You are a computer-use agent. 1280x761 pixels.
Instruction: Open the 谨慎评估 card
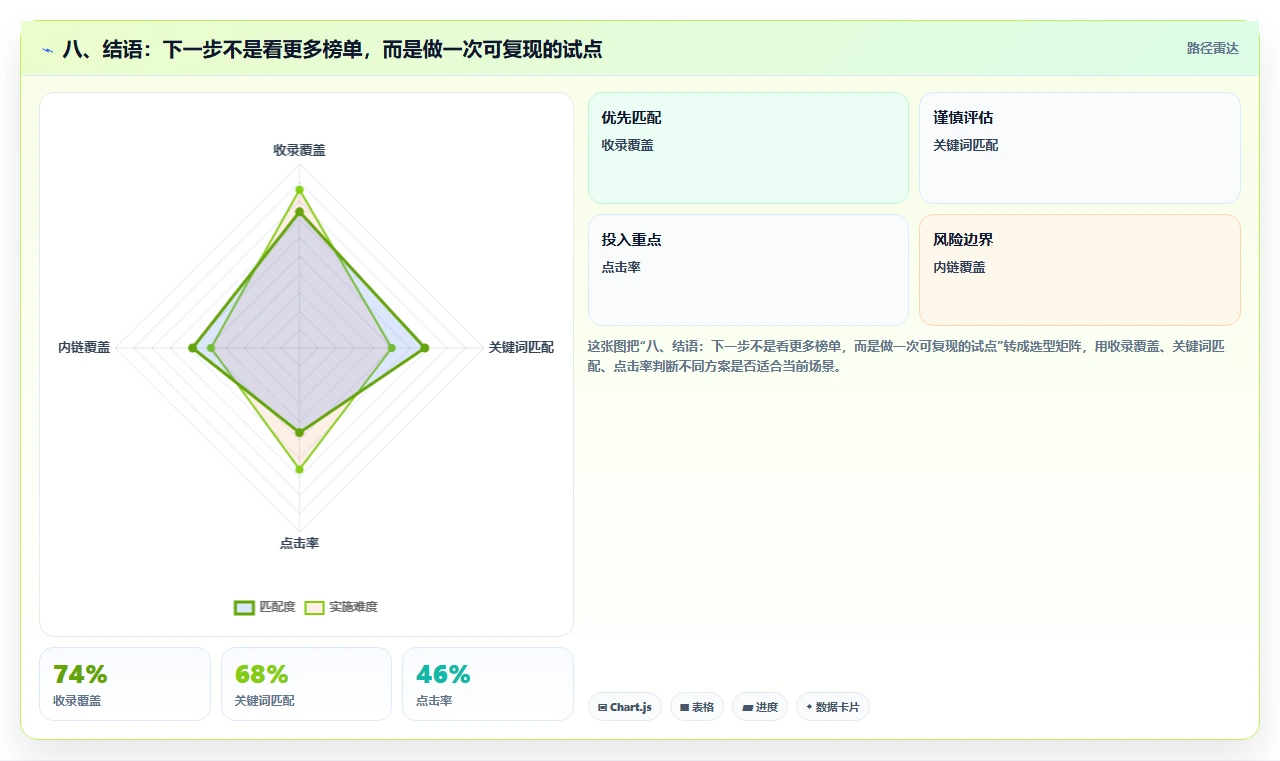[x=1080, y=148]
